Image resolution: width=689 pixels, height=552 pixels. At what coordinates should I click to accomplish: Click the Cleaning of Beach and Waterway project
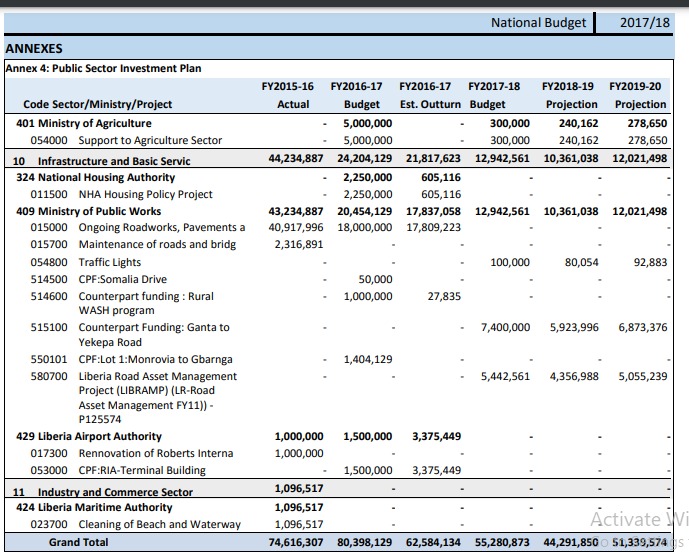coord(159,524)
